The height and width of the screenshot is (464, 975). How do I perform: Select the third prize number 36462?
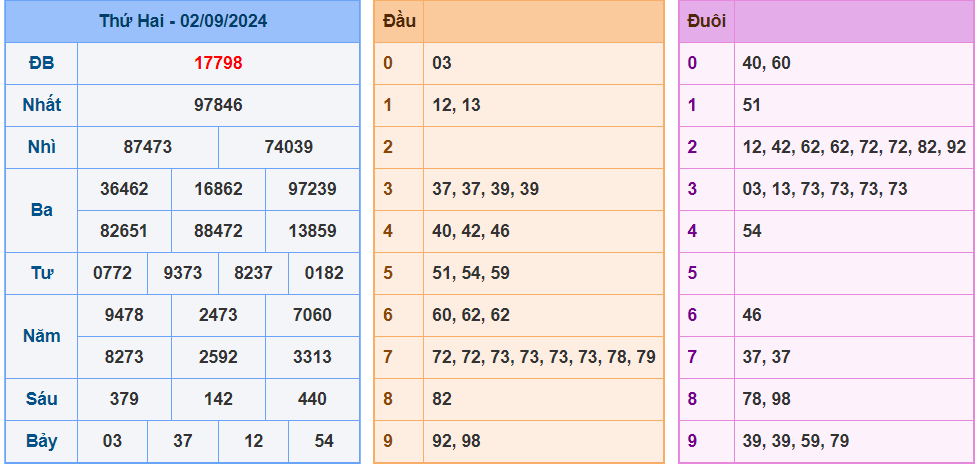[124, 189]
